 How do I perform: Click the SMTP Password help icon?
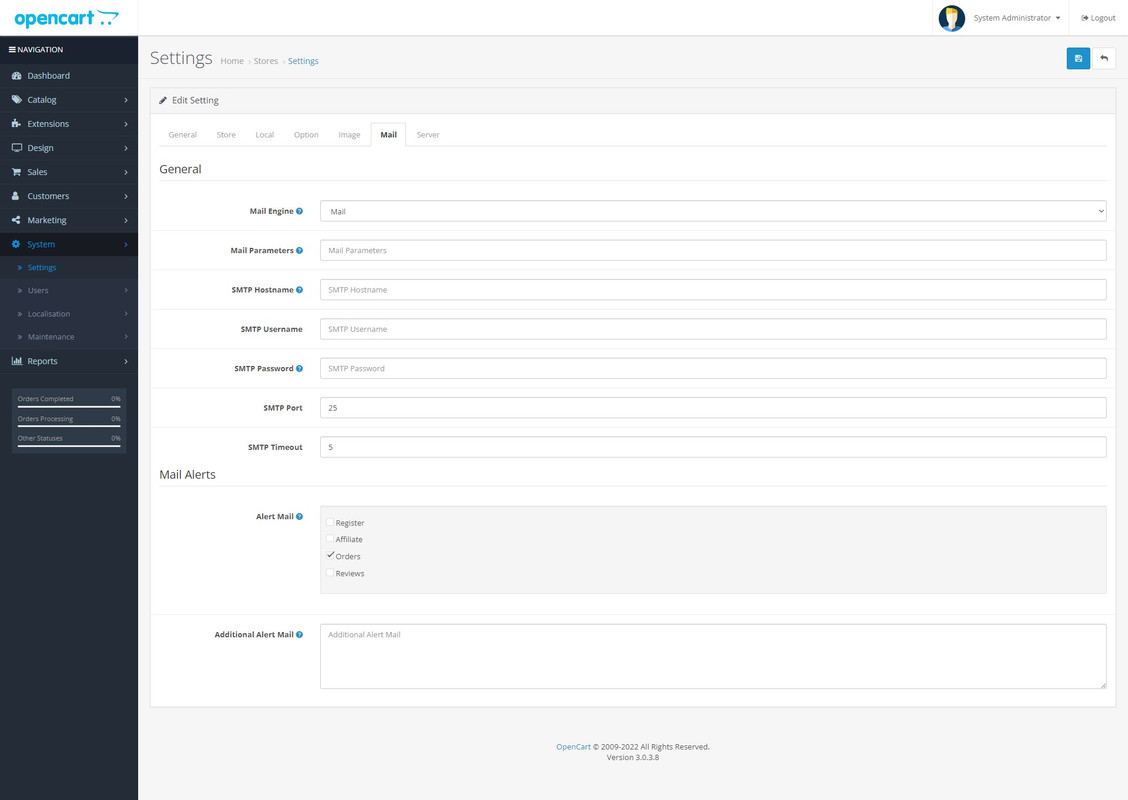[x=299, y=368]
